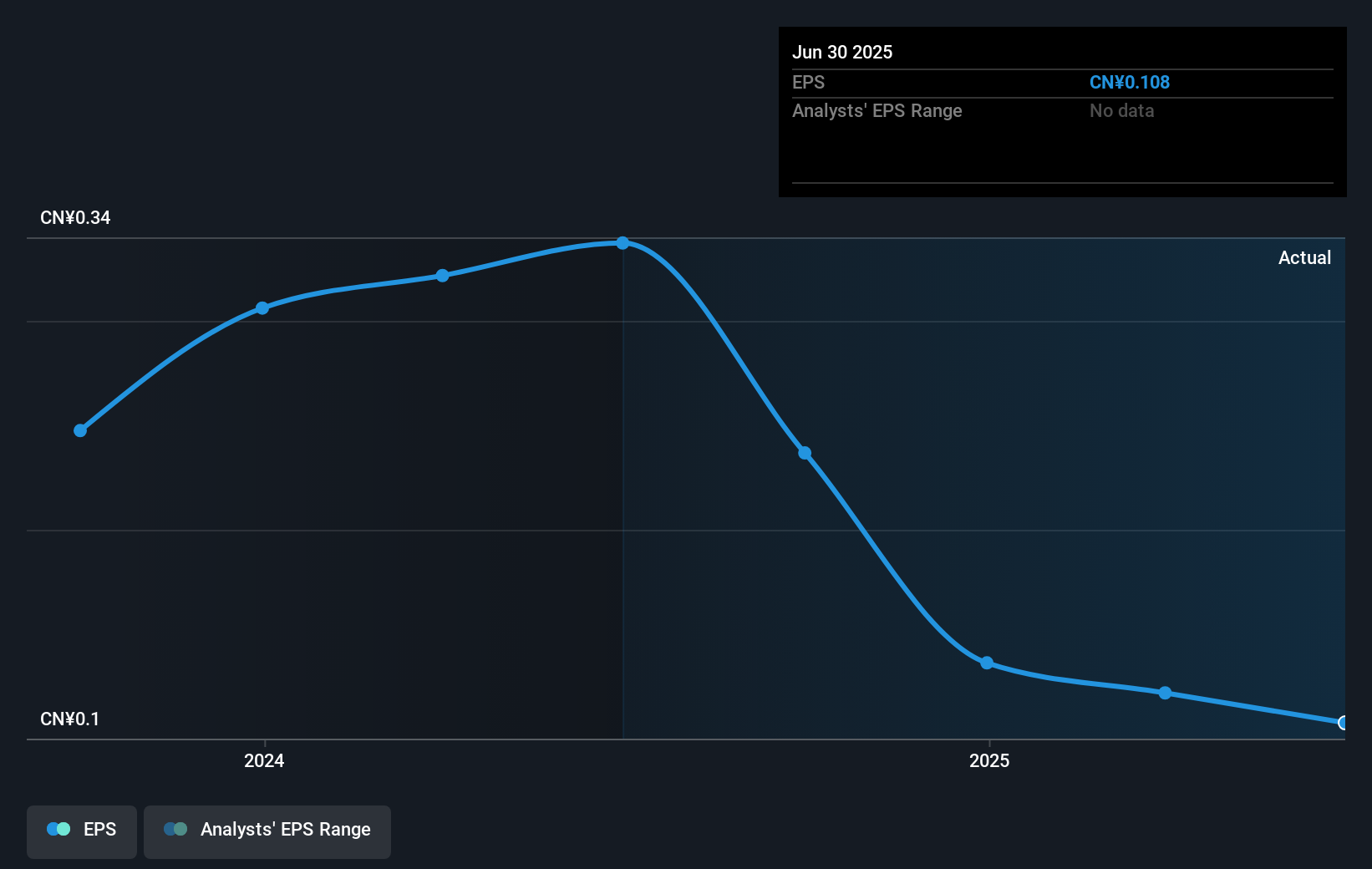Click the 2025 x-axis label
This screenshot has height=869, width=1372.
(989, 760)
